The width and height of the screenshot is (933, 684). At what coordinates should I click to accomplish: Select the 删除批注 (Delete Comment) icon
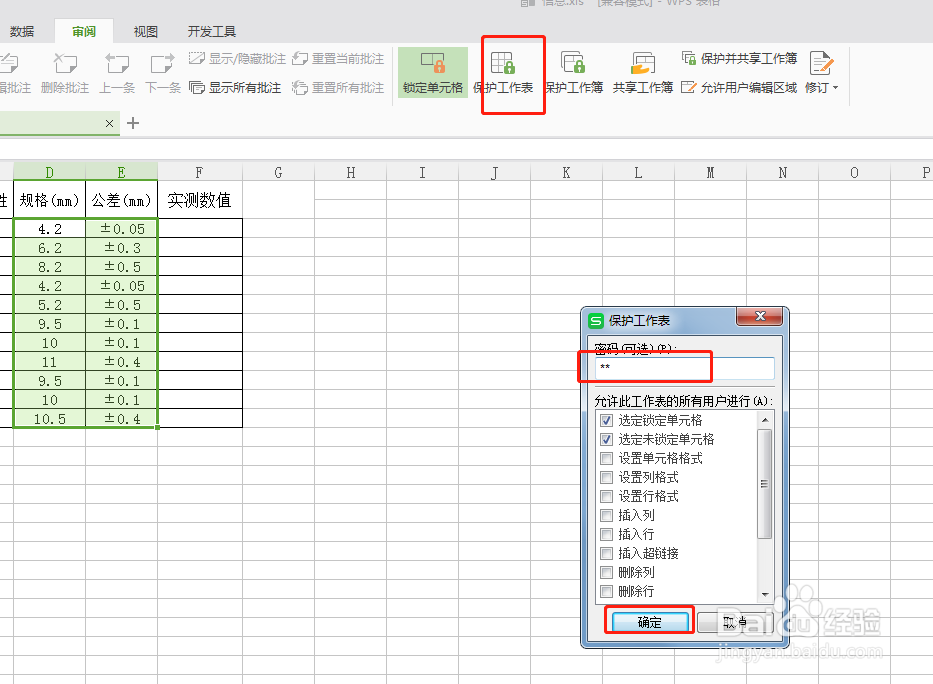click(x=66, y=73)
